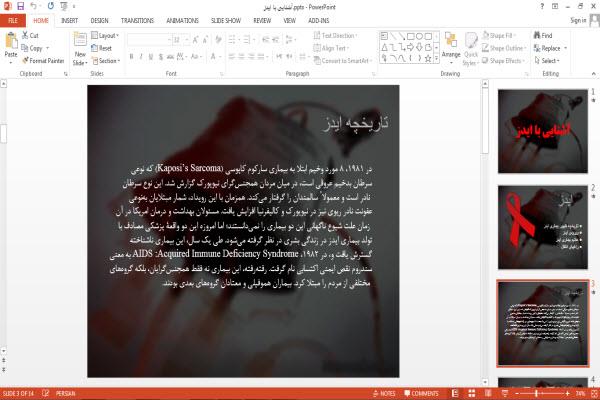This screenshot has width=600, height=400.
Task: Save the presentation using the floppy disk icon
Action: click(20, 6)
